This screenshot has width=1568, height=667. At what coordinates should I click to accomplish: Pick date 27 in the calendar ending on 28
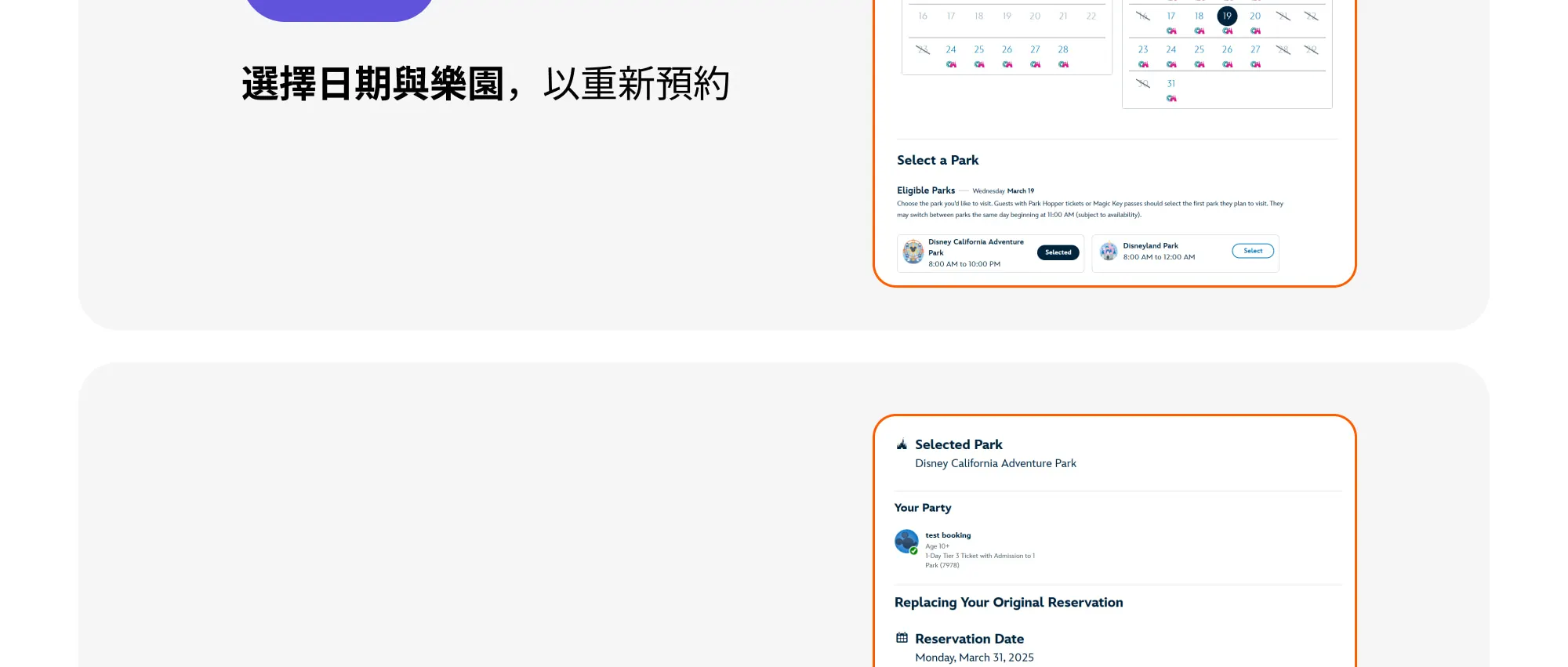[x=1035, y=49]
